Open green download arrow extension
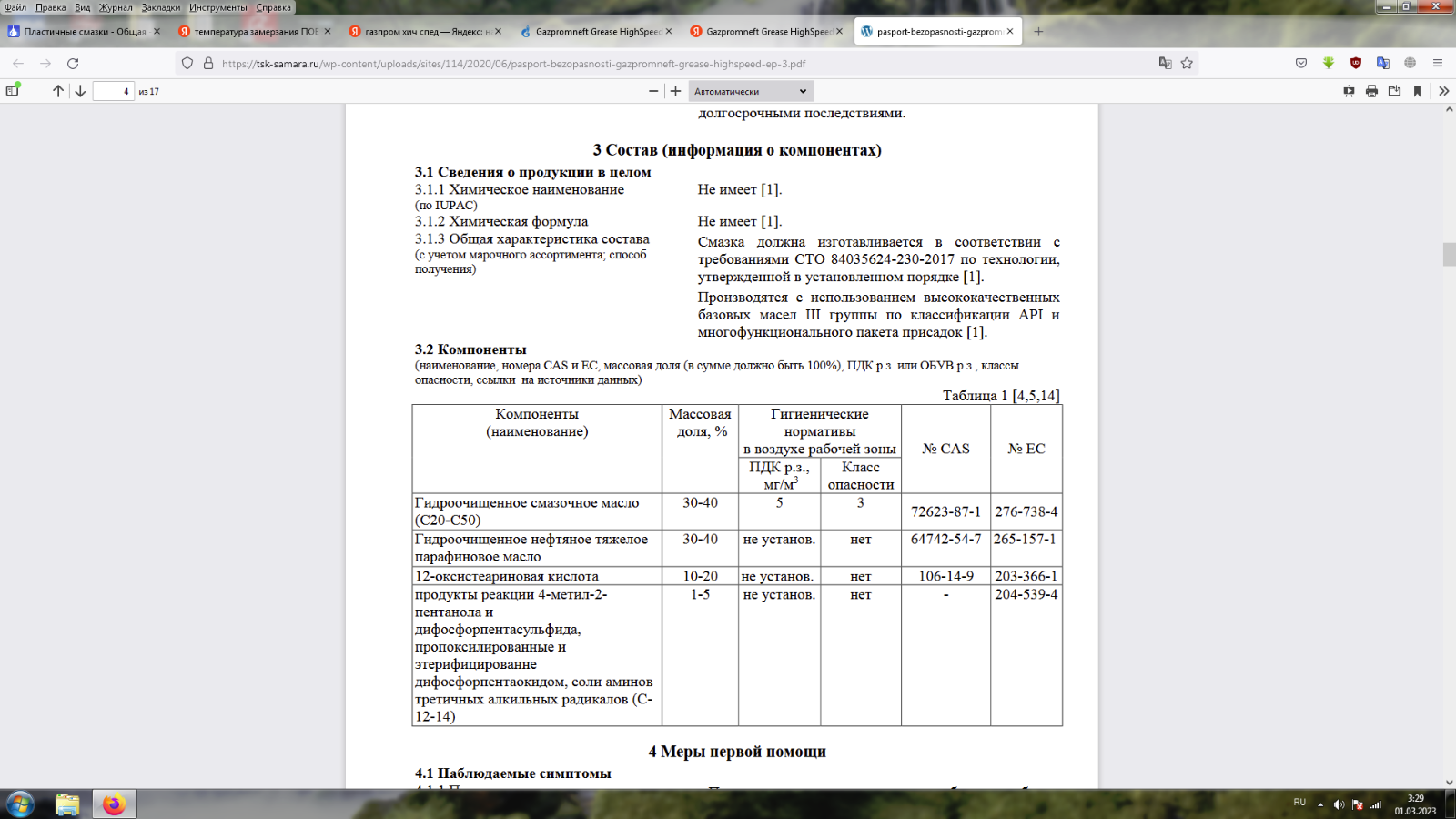Viewport: 1456px width, 819px height. (x=1329, y=64)
